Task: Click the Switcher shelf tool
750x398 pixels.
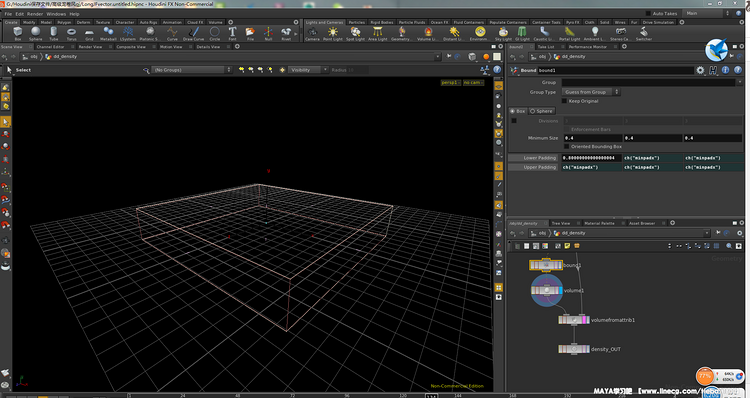Action: (x=644, y=33)
